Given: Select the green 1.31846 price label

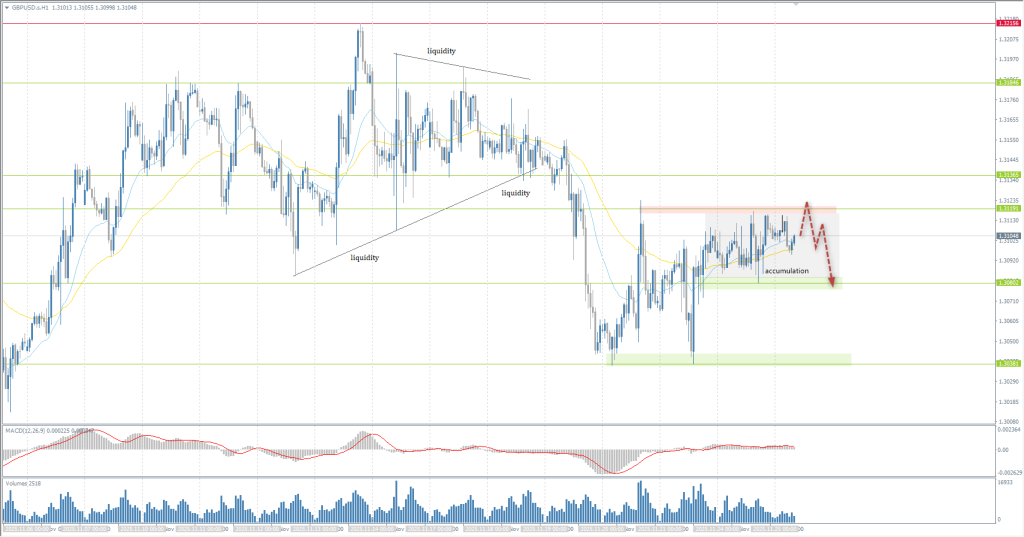Looking at the screenshot, I should point(1007,83).
